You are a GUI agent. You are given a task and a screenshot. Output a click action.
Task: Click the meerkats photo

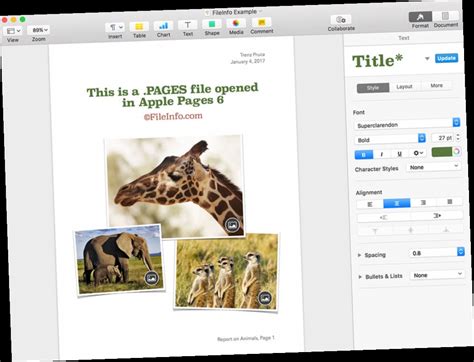click(226, 271)
